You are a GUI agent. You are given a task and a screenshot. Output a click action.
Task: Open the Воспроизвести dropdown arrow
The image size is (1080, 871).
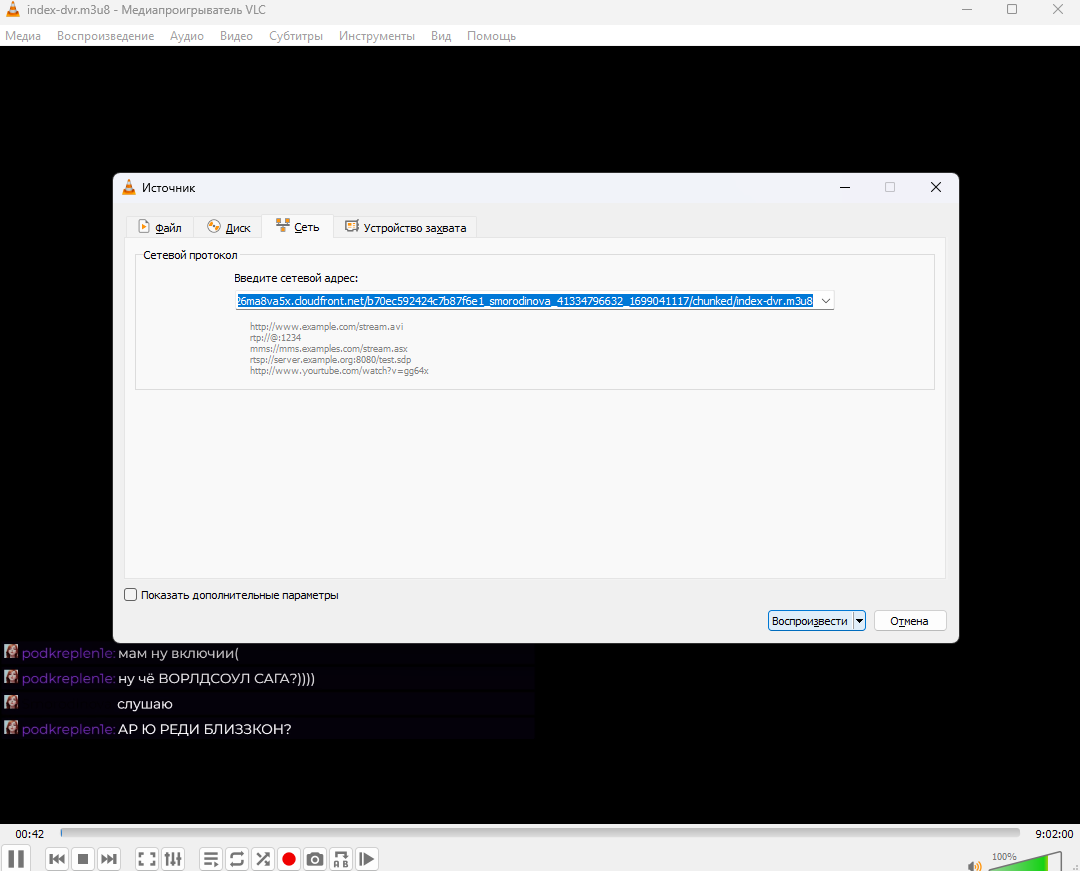[x=860, y=621]
